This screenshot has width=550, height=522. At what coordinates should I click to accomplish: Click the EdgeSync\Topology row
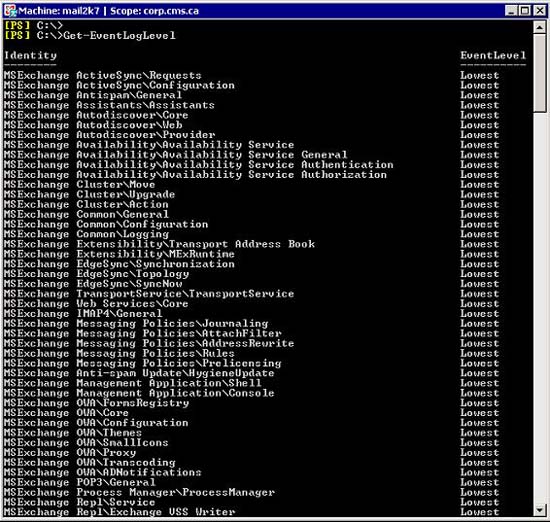pyautogui.click(x=251, y=274)
